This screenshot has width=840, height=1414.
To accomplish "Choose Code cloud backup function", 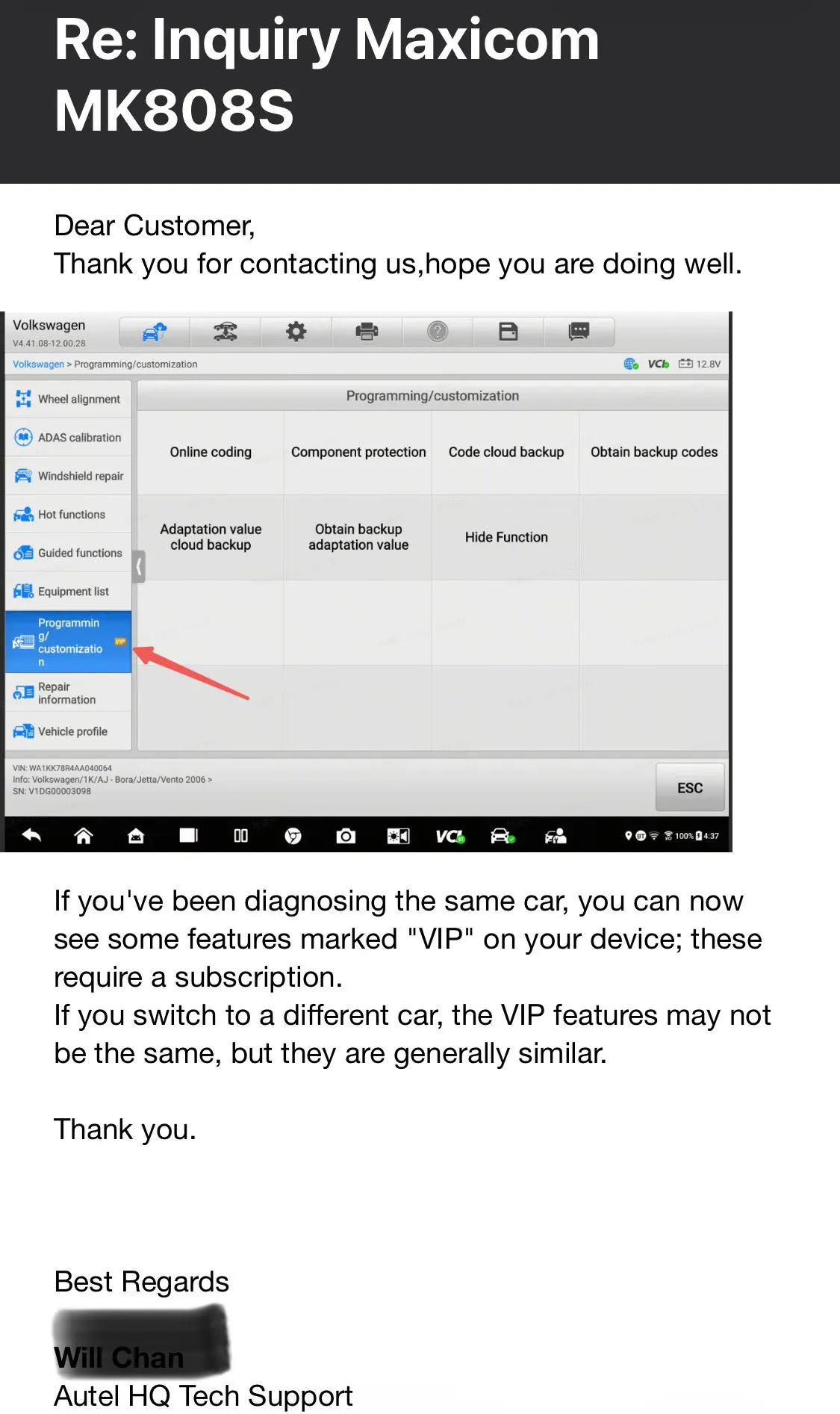I will (x=506, y=452).
